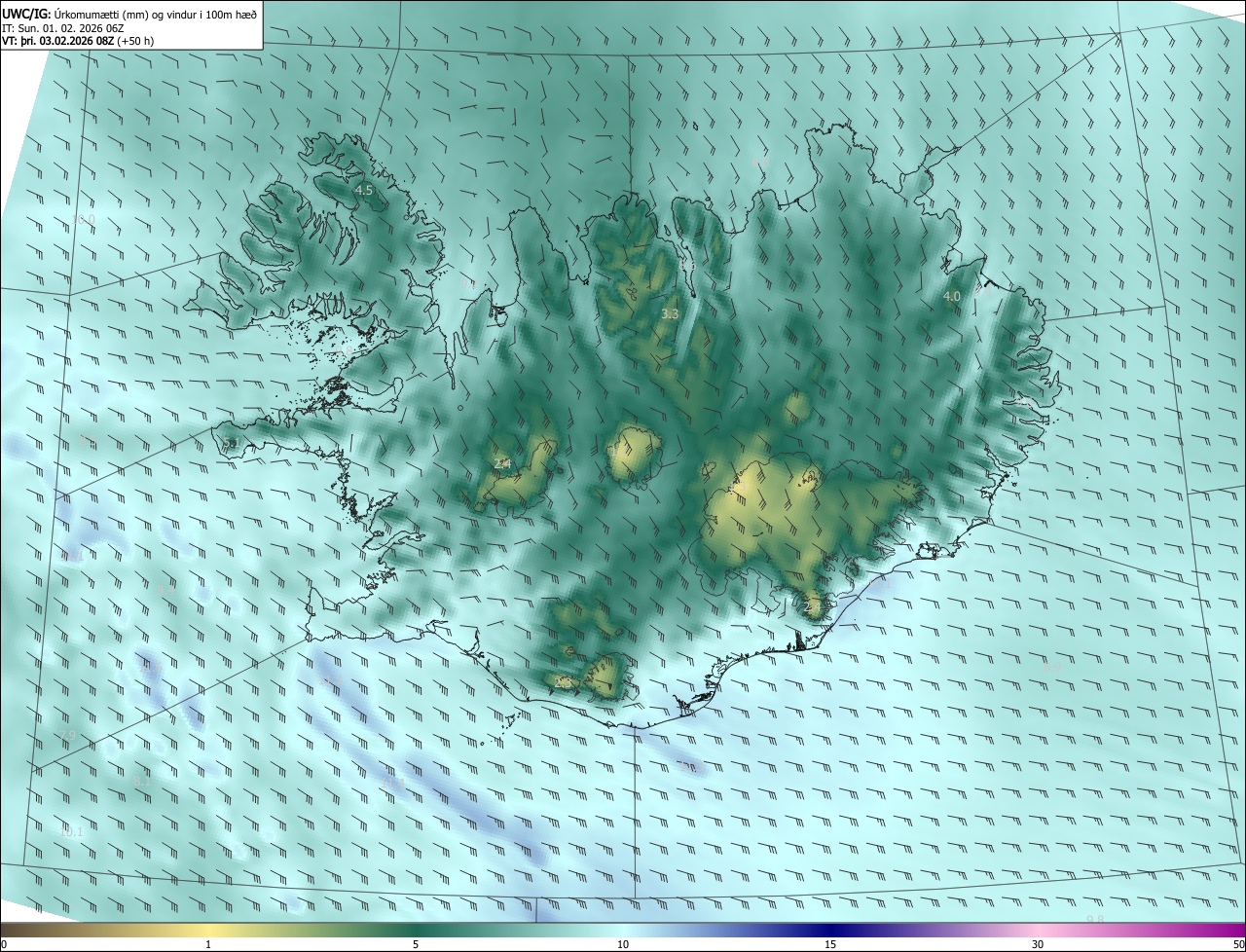1246x952 pixels.
Task: Click the initial time line 'IT: Sun. 01. 02. 2026 06Z'
Action: pos(62,28)
